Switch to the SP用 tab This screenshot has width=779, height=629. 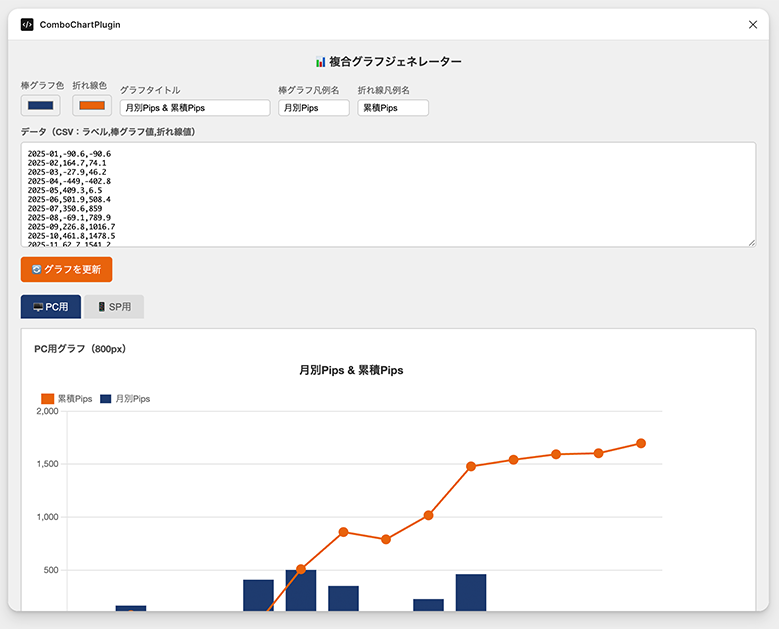tap(114, 307)
